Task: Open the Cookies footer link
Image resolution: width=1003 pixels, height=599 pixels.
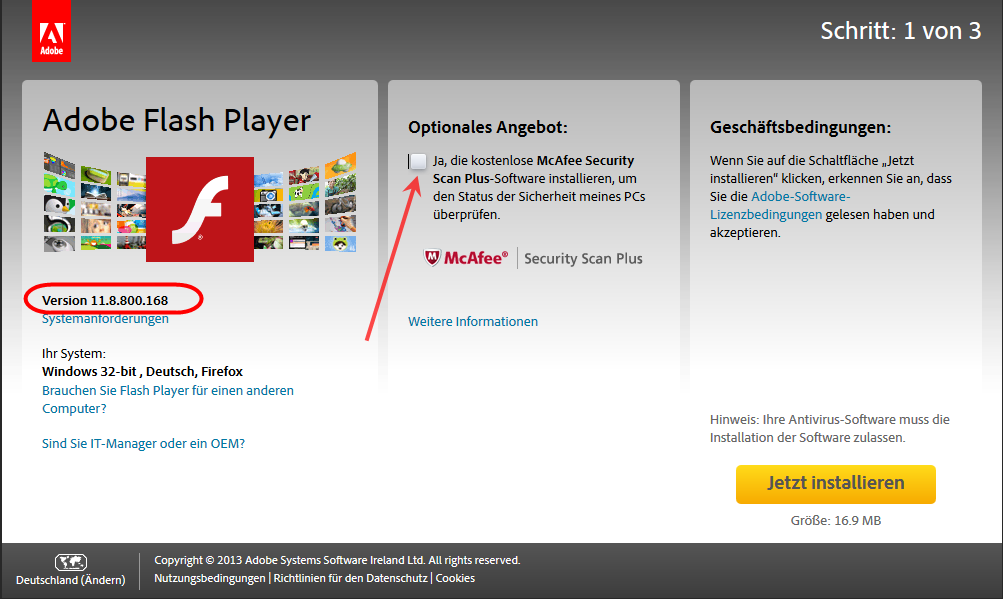Action: [x=455, y=578]
